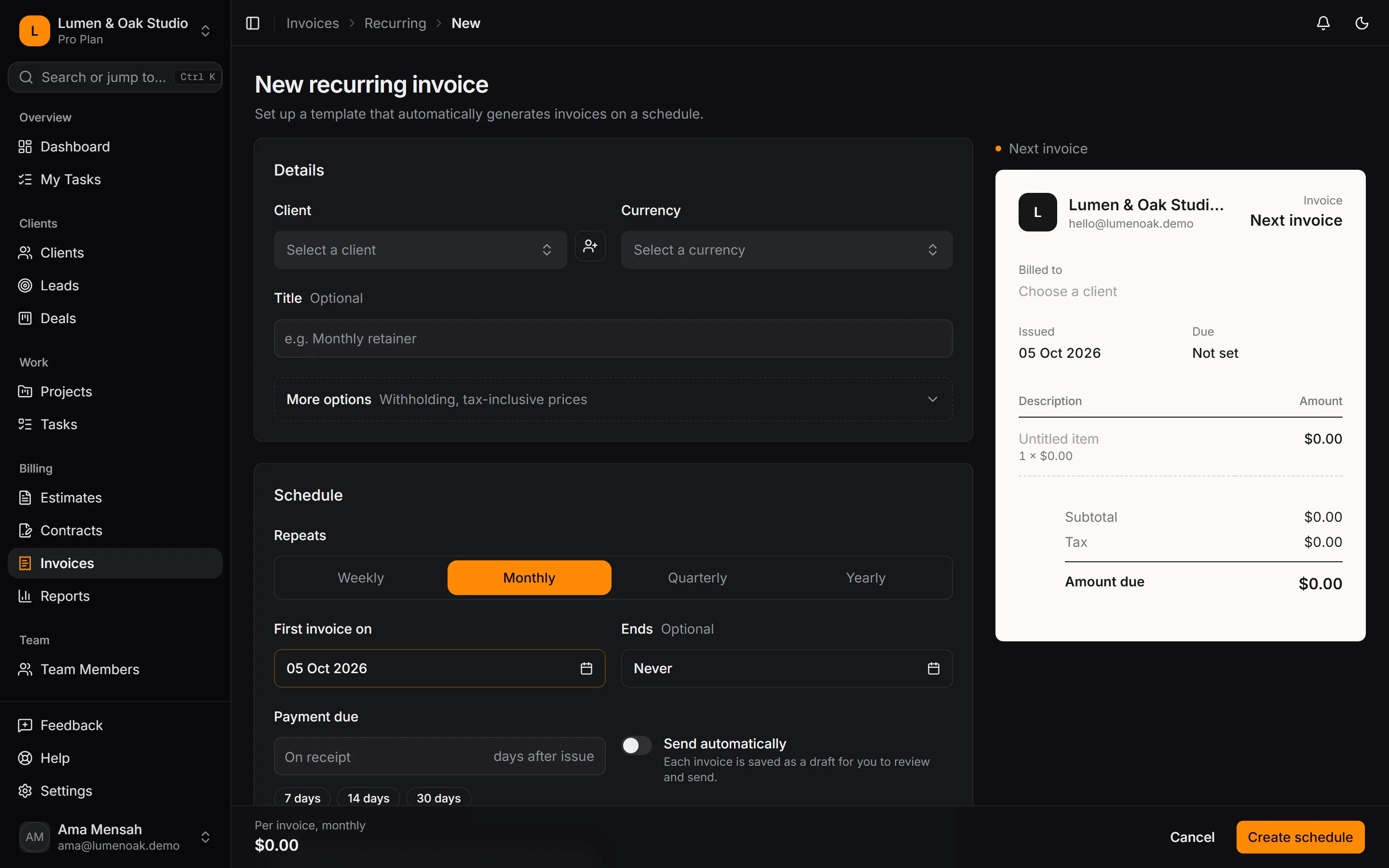This screenshot has height=868, width=1389.
Task: Select the Monthly repeat option
Action: coord(529,578)
